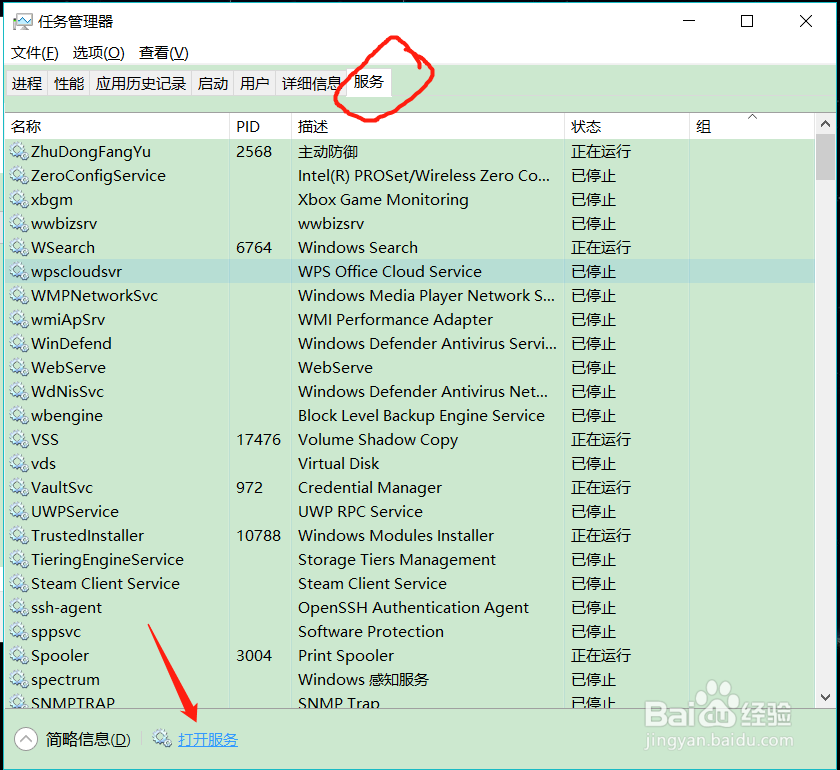Sort by the 描述 column header

point(428,126)
